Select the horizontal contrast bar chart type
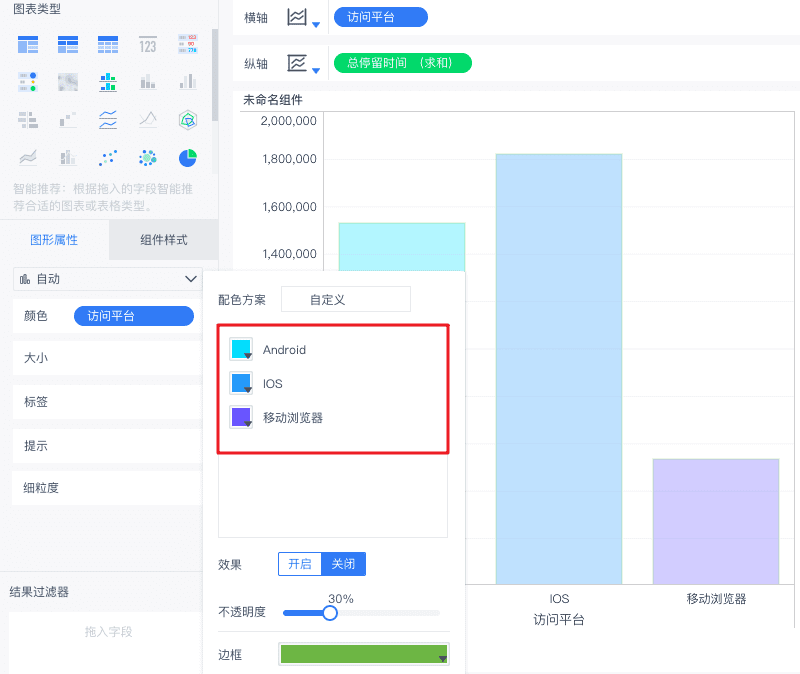Image resolution: width=800 pixels, height=674 pixels. pyautogui.click(x=28, y=120)
